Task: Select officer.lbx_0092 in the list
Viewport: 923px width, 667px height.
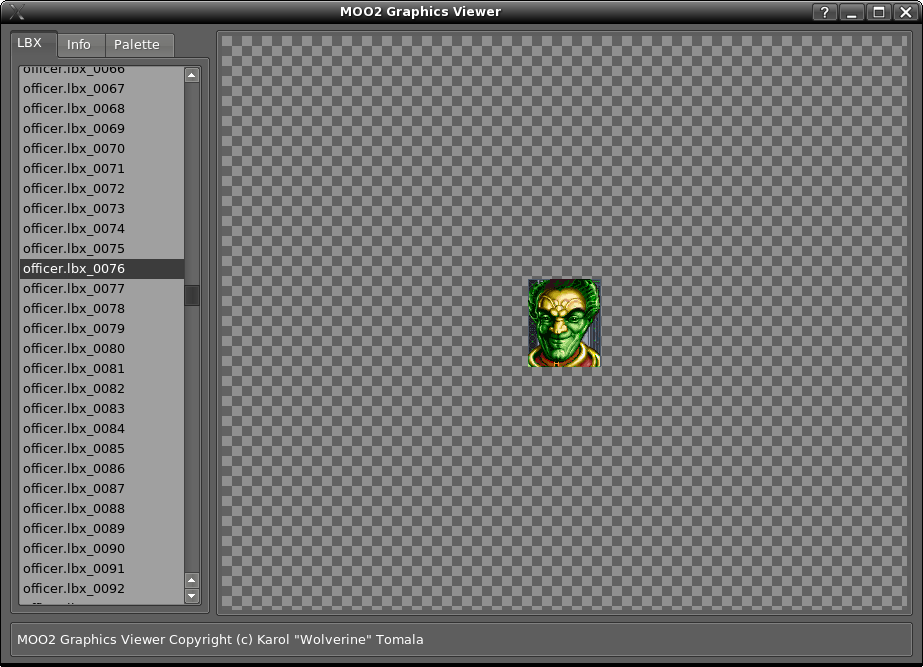Action: point(102,589)
